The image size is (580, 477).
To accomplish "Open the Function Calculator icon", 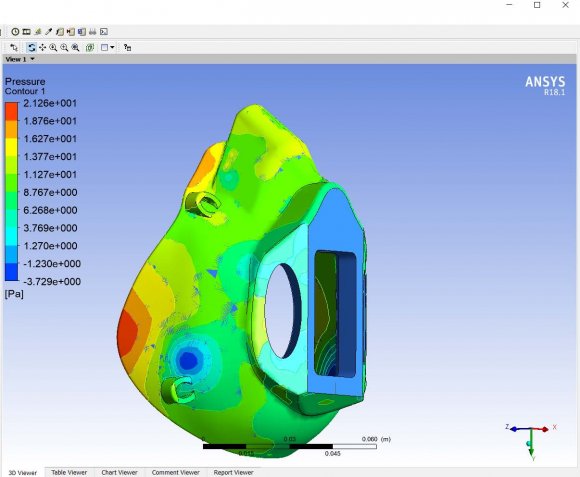I will pos(60,32).
